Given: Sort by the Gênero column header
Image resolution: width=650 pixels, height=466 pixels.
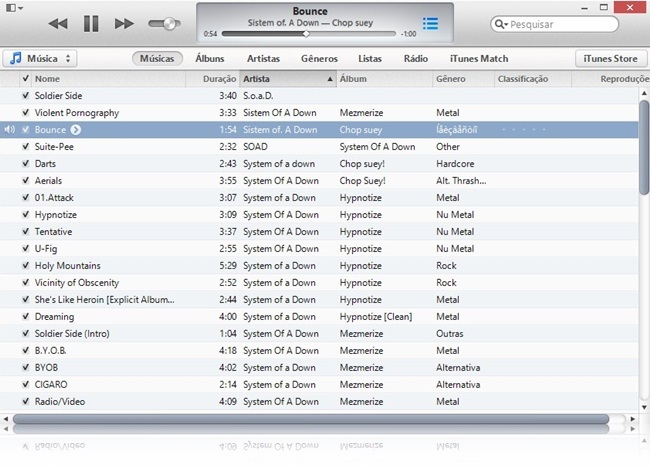Looking at the screenshot, I should point(463,79).
